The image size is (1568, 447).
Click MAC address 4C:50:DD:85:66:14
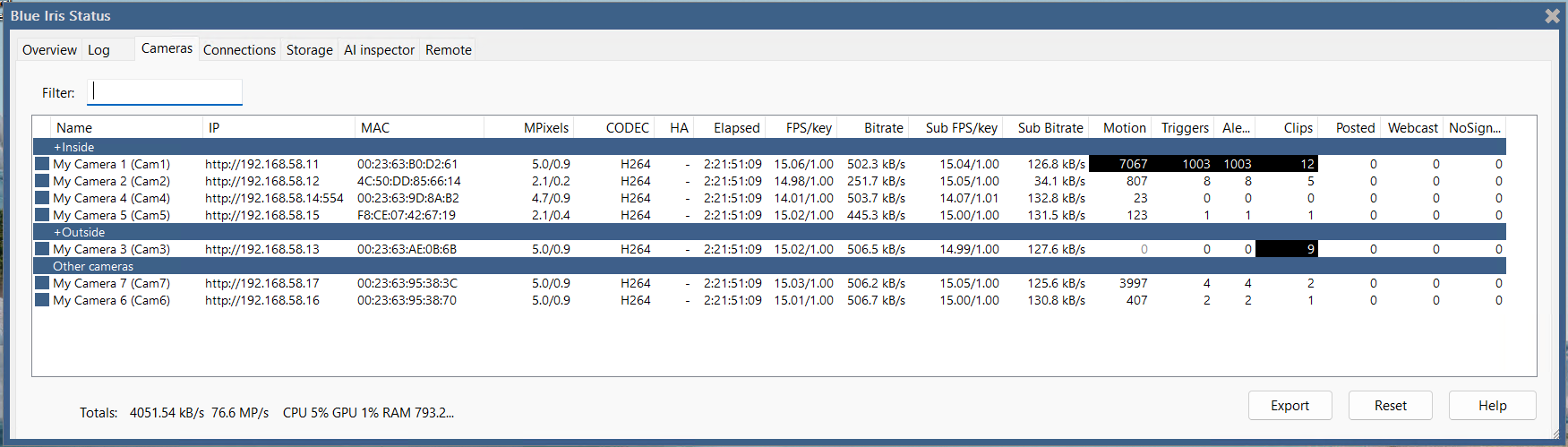click(x=409, y=181)
